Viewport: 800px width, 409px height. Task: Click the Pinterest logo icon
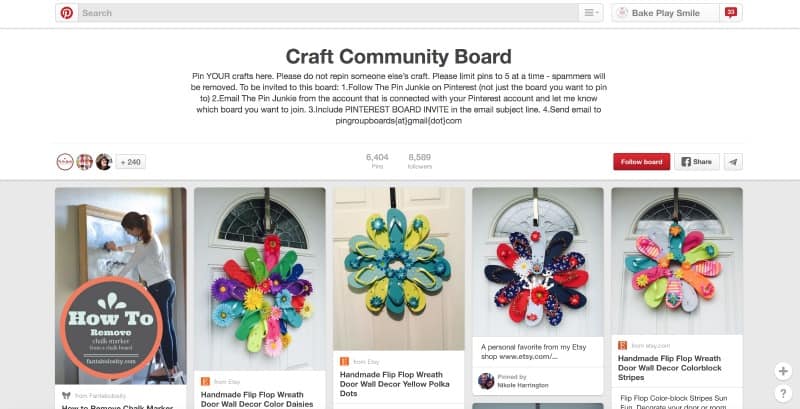[x=67, y=13]
